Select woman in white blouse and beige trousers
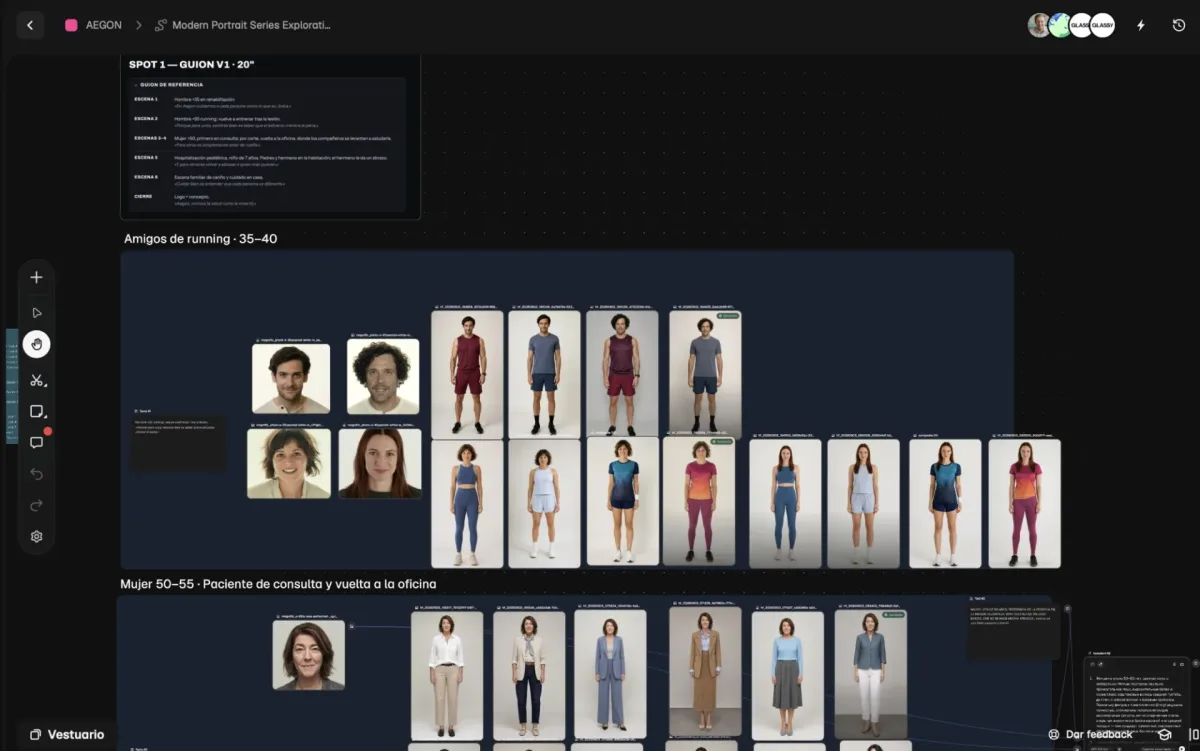This screenshot has width=1200, height=751. point(447,675)
